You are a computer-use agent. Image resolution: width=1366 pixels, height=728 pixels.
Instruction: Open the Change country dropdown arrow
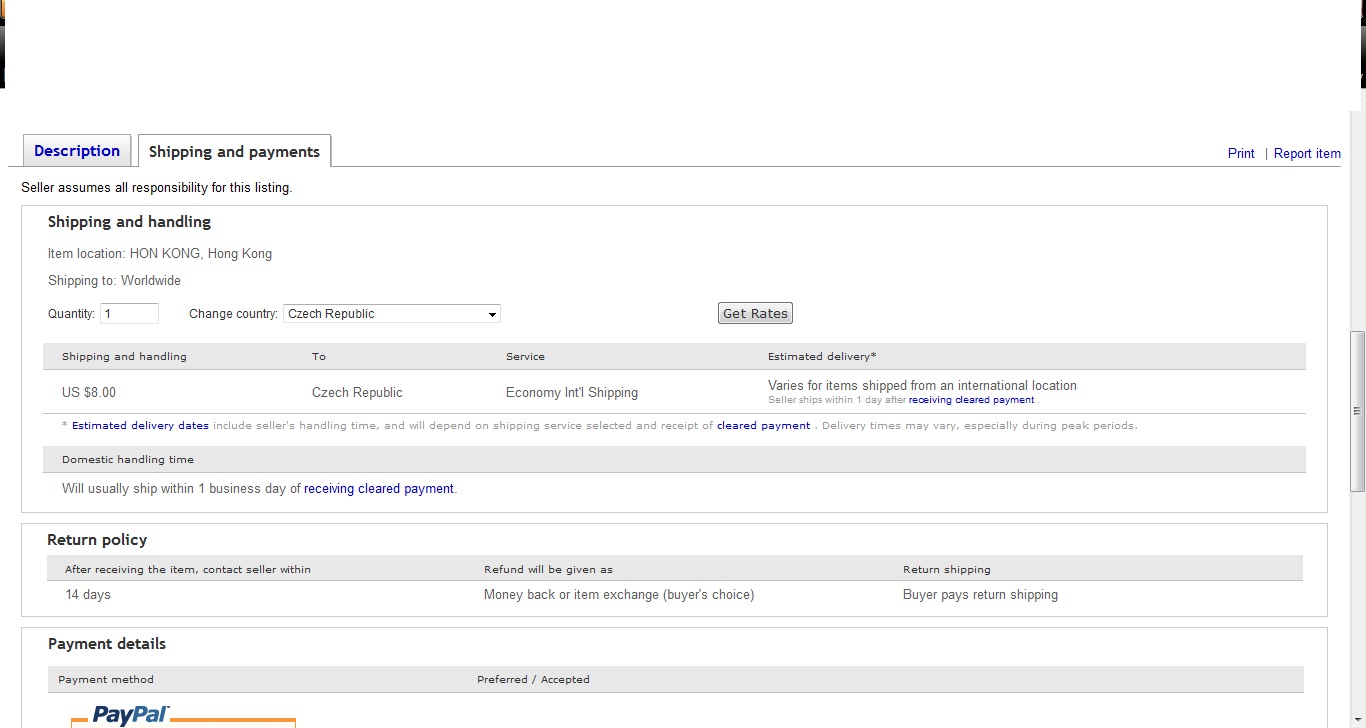[x=492, y=314]
